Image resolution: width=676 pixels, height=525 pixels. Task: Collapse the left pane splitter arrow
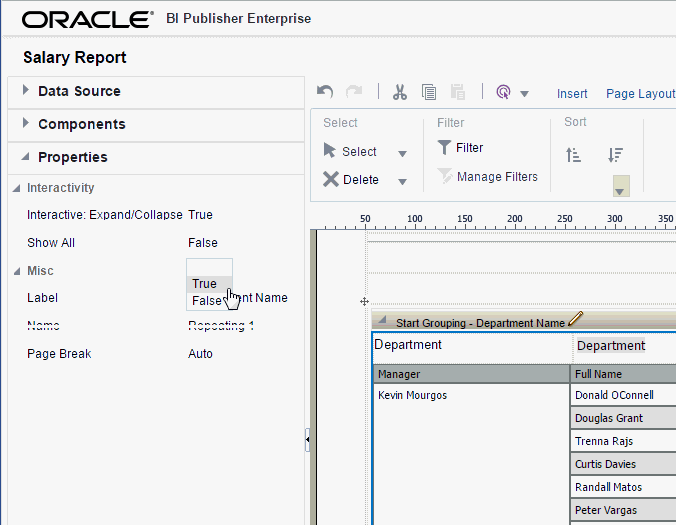[307, 440]
